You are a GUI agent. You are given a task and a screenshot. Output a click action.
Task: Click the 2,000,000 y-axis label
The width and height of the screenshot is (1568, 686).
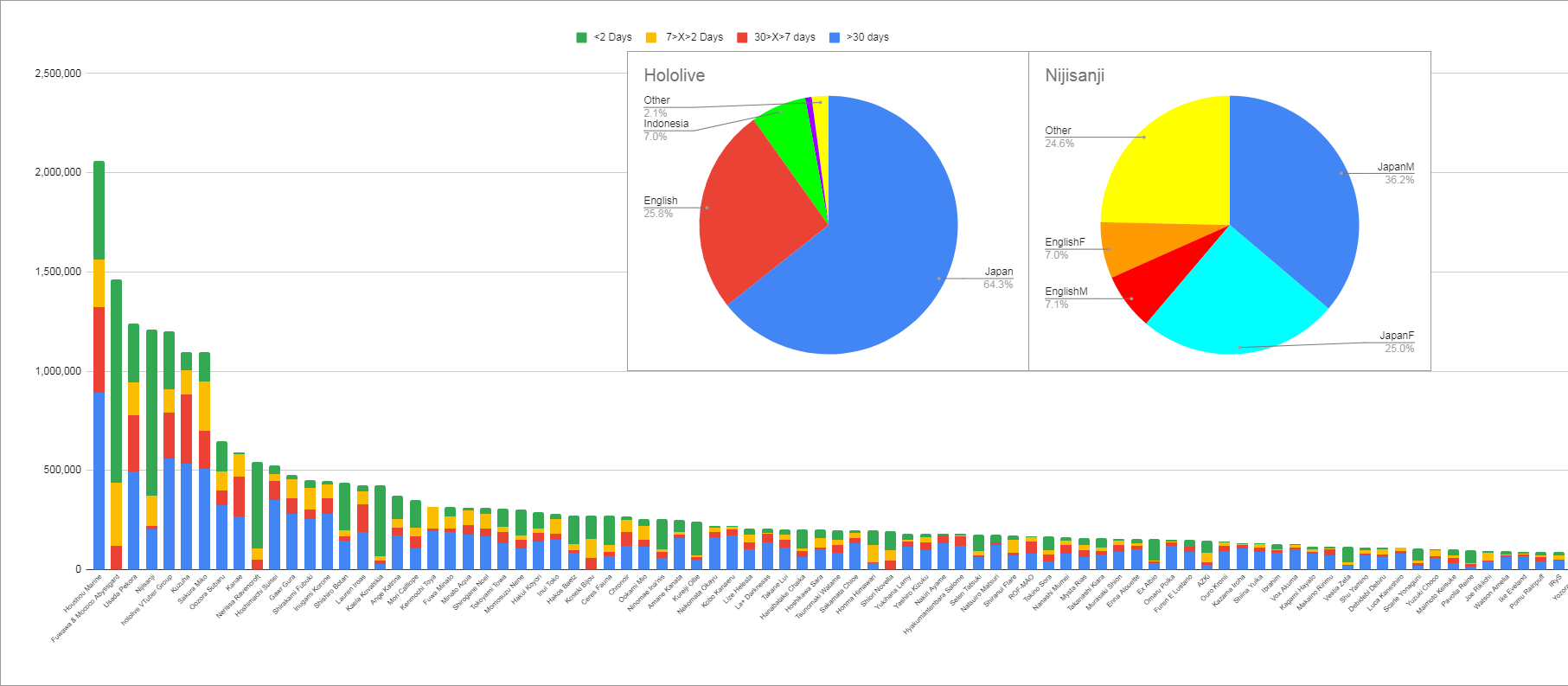point(58,172)
